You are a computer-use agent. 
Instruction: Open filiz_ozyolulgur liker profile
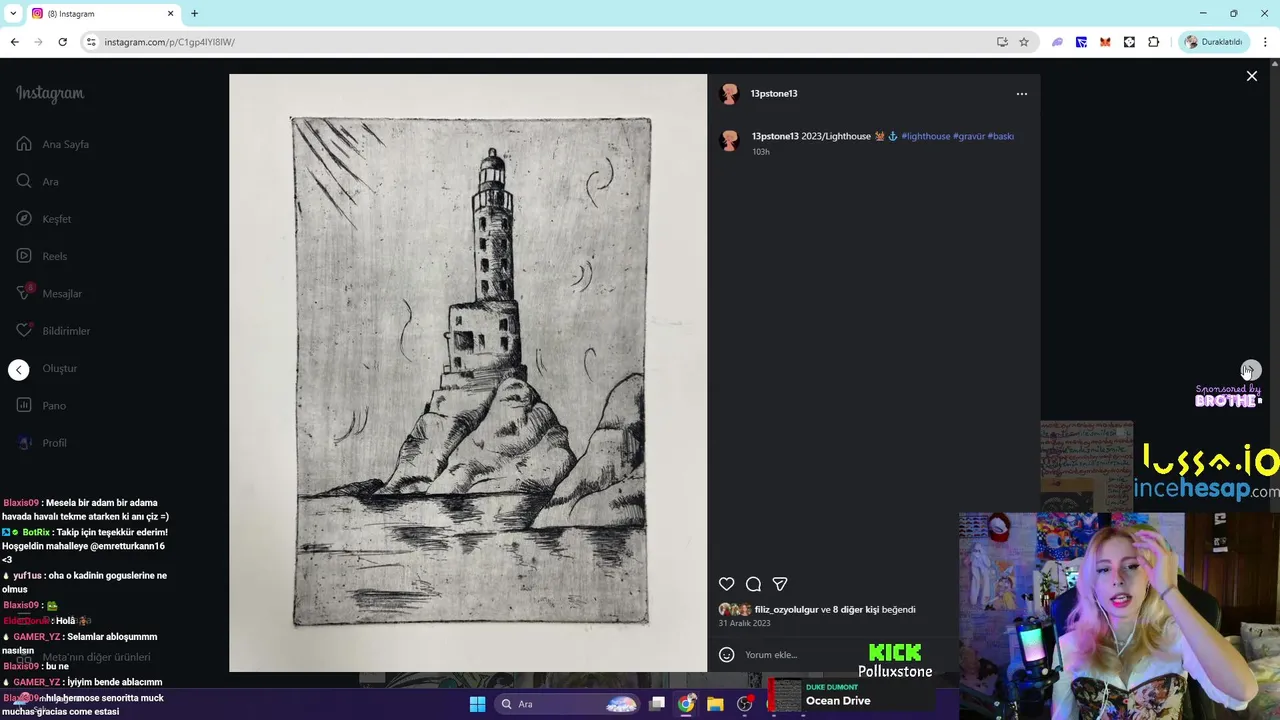(786, 610)
